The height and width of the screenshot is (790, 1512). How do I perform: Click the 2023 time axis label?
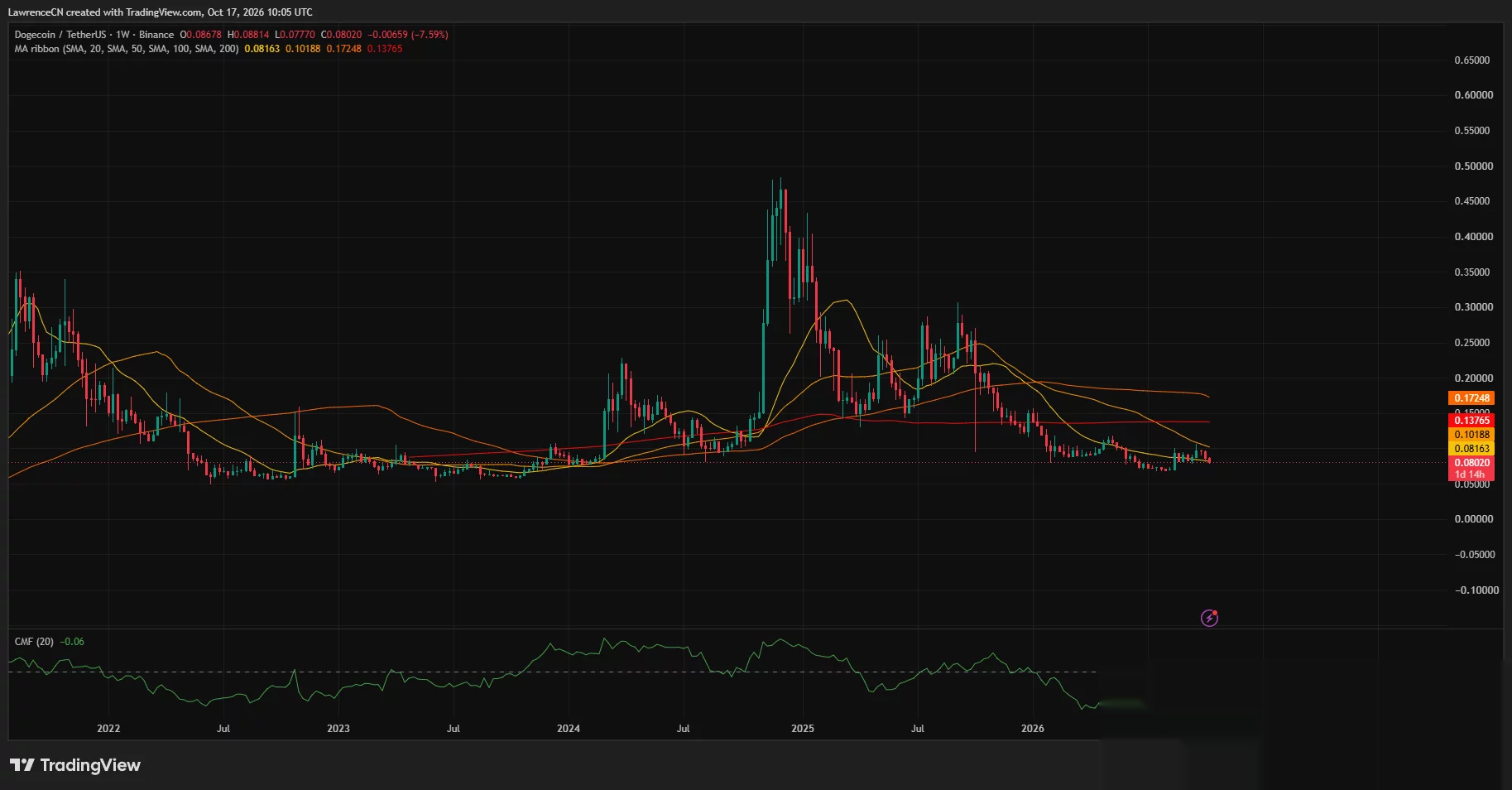click(x=338, y=729)
